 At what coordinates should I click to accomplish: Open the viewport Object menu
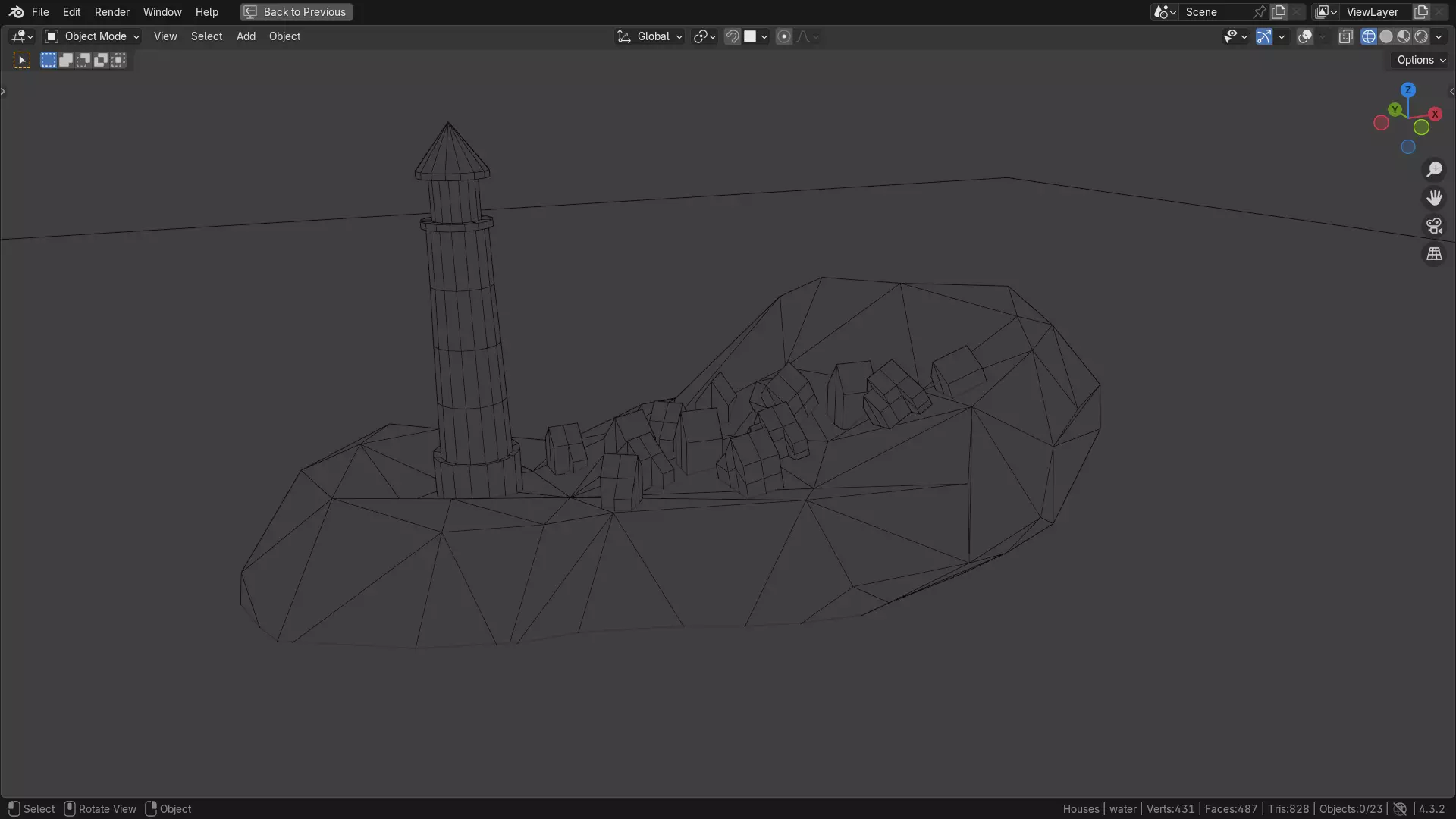click(x=284, y=36)
